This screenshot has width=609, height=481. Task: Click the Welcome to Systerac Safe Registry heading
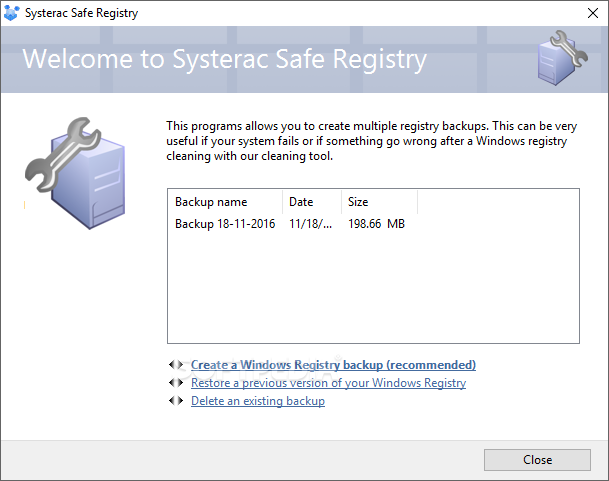(x=224, y=59)
